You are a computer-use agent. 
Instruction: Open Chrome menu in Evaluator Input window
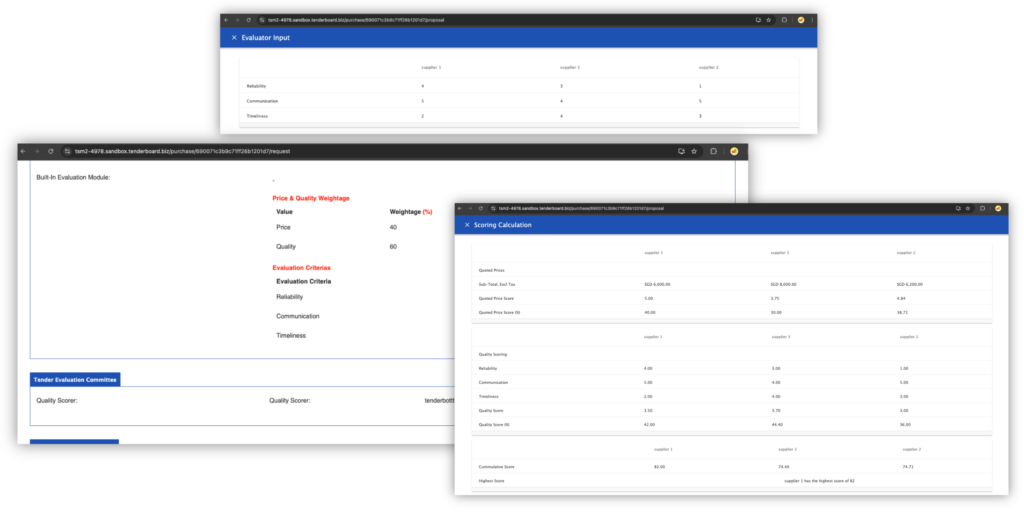click(811, 20)
